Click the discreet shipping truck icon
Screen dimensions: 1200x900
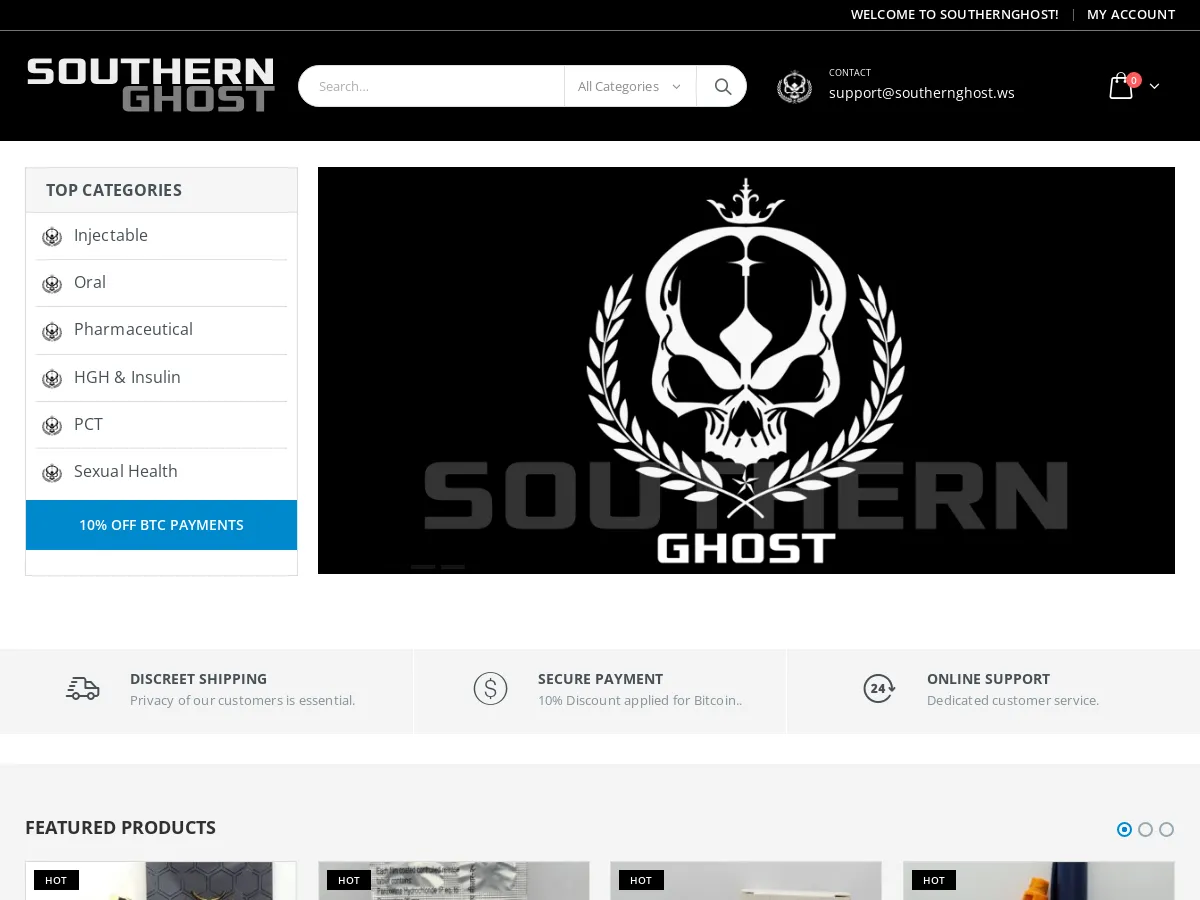82,689
